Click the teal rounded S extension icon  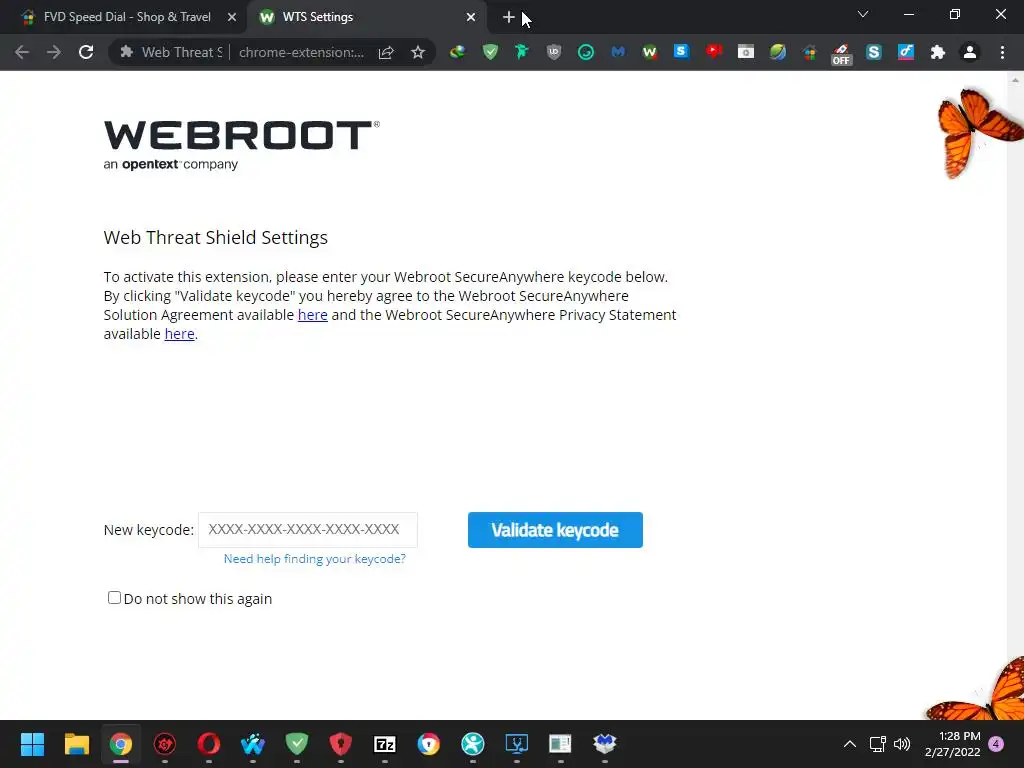873,52
